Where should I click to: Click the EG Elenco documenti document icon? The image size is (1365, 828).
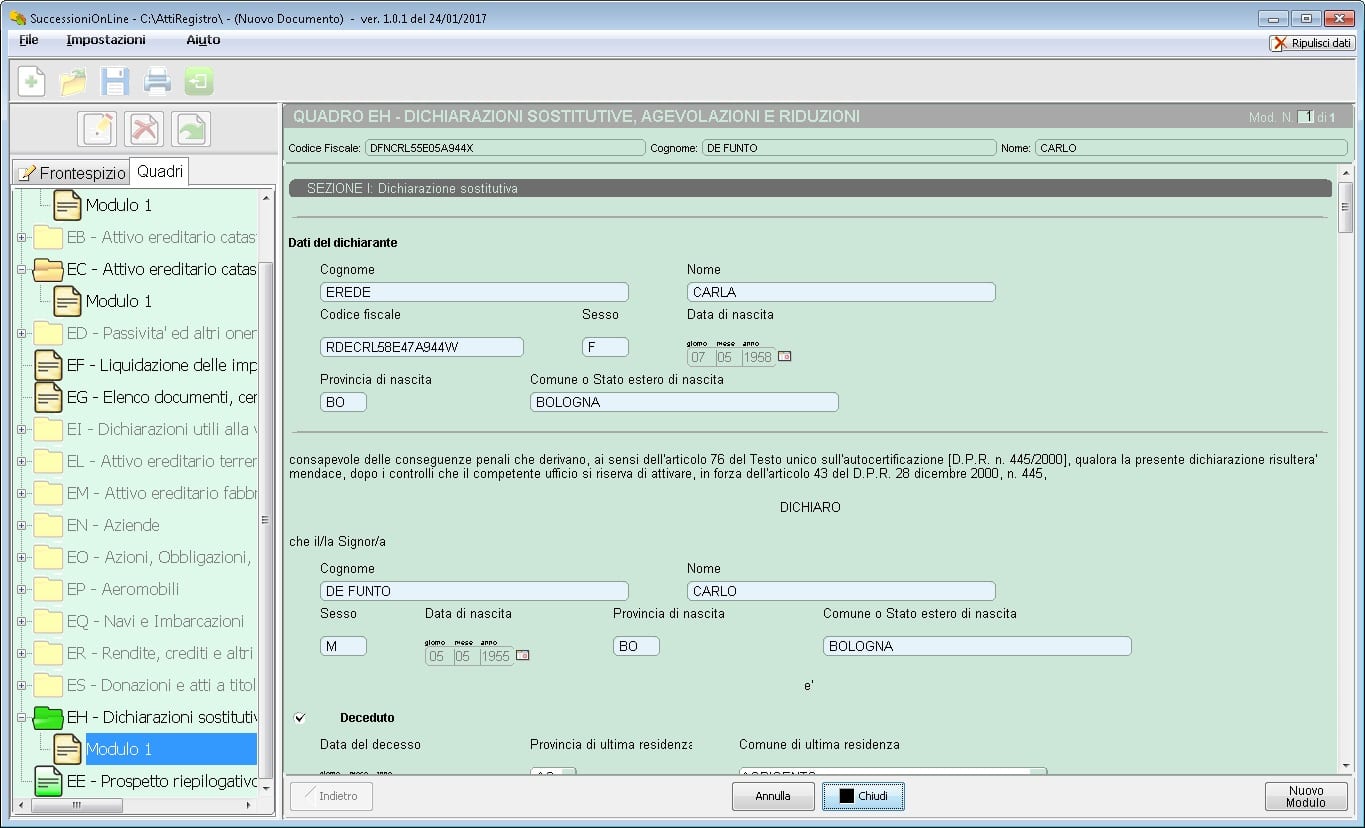tap(48, 397)
